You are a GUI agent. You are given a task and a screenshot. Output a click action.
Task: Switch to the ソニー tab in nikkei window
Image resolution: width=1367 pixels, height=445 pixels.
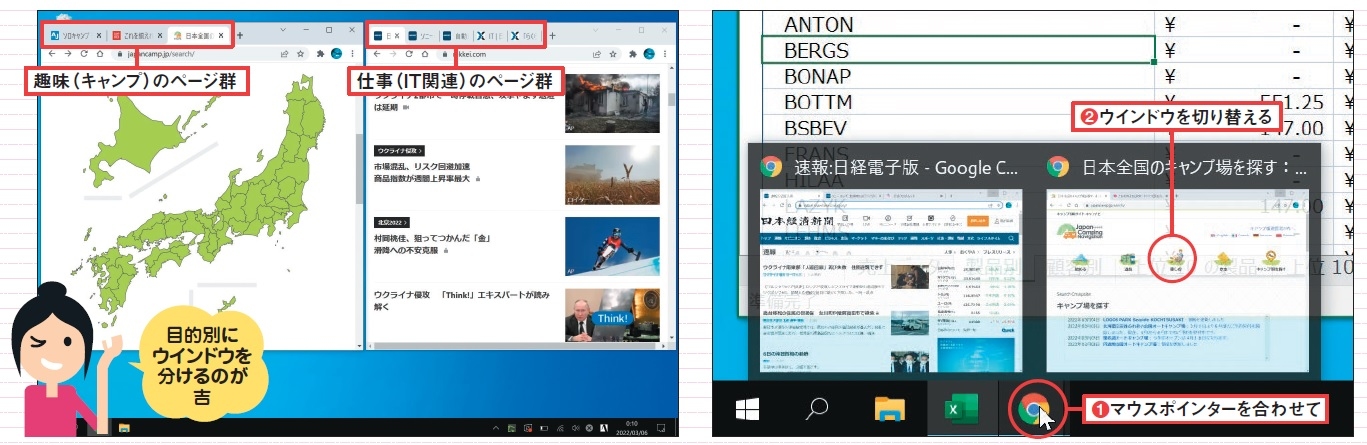coord(421,35)
